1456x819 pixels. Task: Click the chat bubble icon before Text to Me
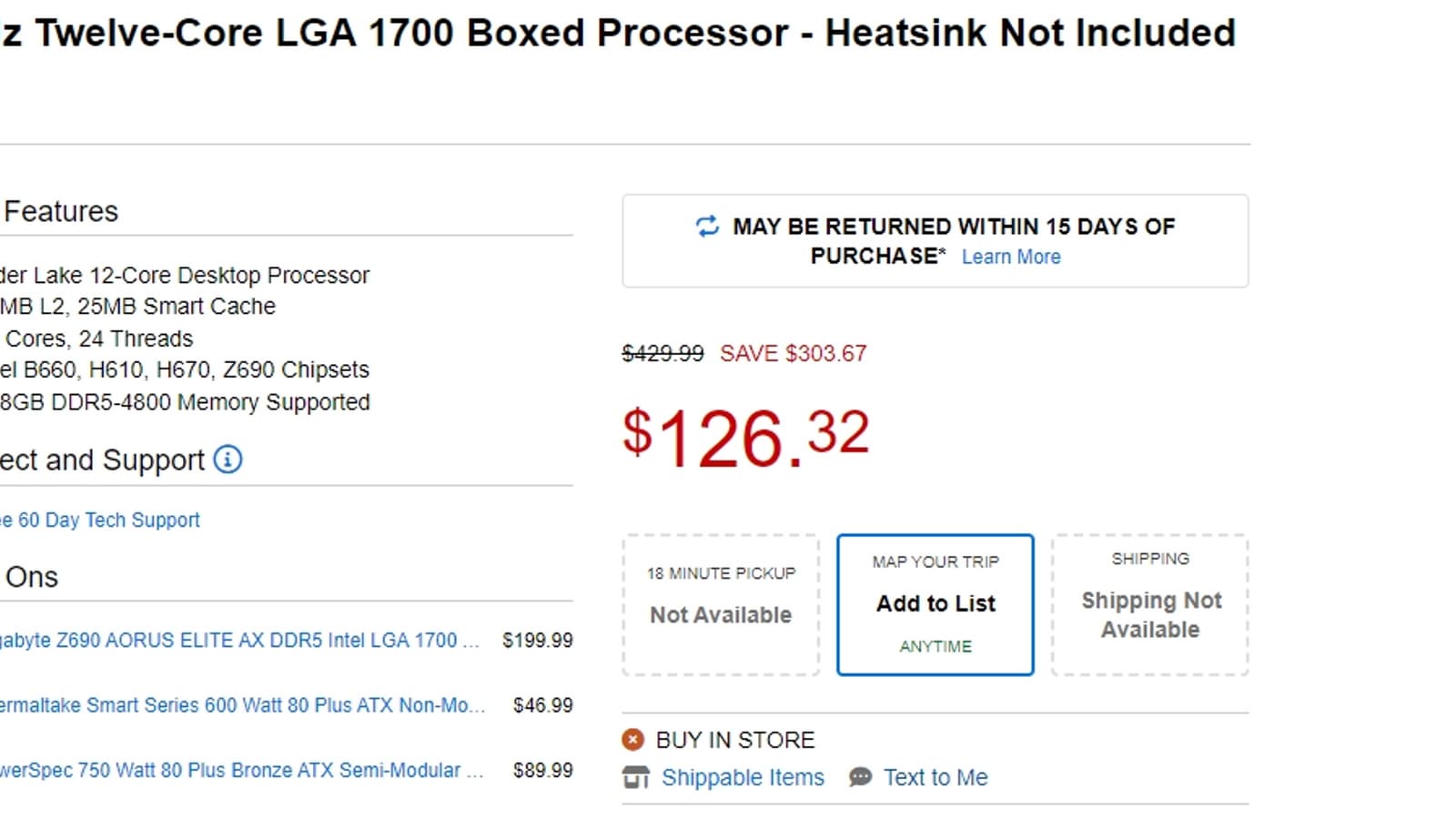860,777
